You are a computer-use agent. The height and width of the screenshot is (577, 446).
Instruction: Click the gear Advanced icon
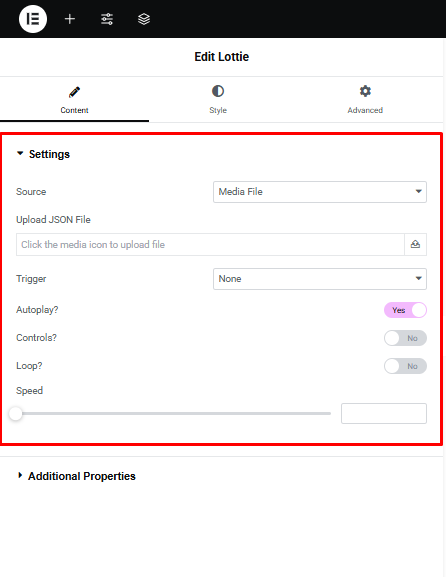(x=365, y=91)
